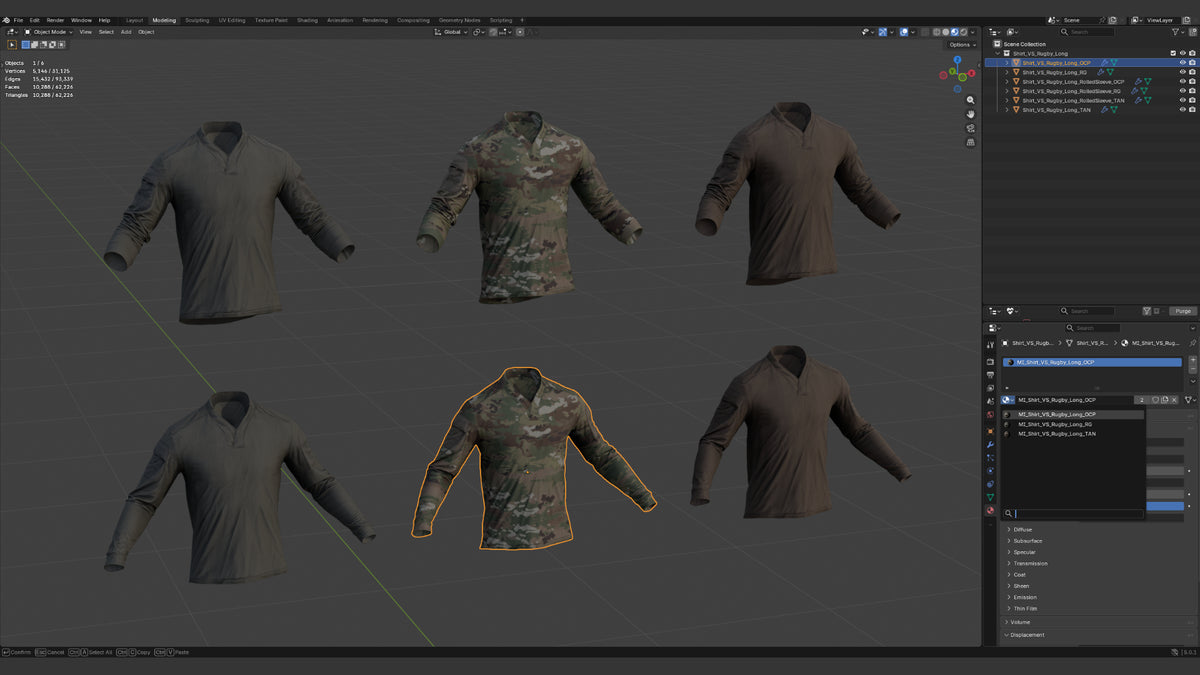This screenshot has height=675, width=1200.
Task: Open the Render properties tab icon
Action: [x=990, y=361]
